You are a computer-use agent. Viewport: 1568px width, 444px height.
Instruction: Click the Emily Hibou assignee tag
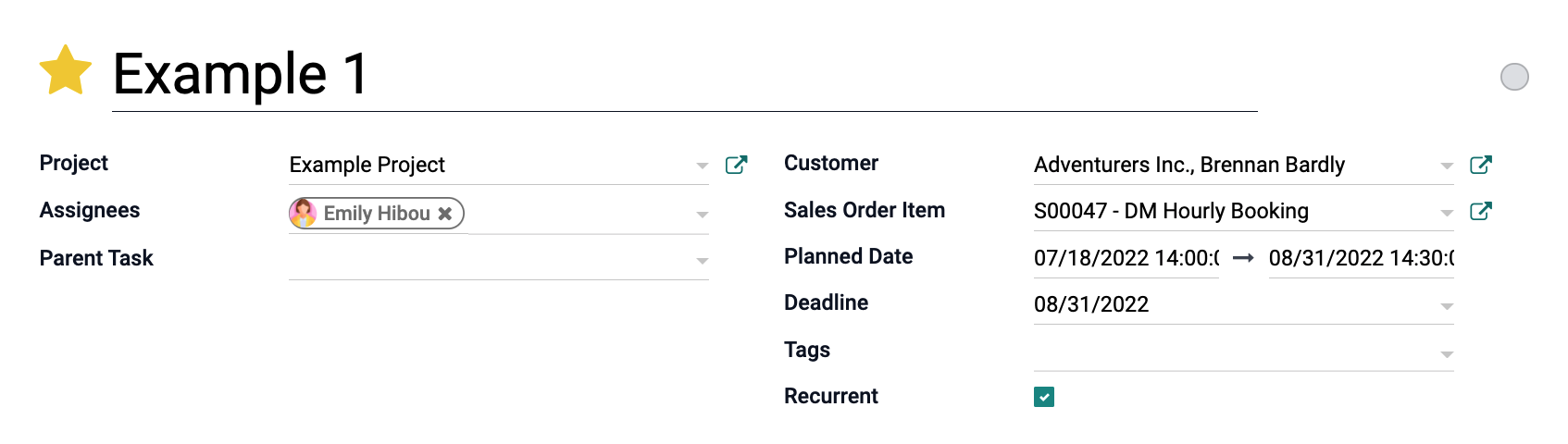(377, 214)
